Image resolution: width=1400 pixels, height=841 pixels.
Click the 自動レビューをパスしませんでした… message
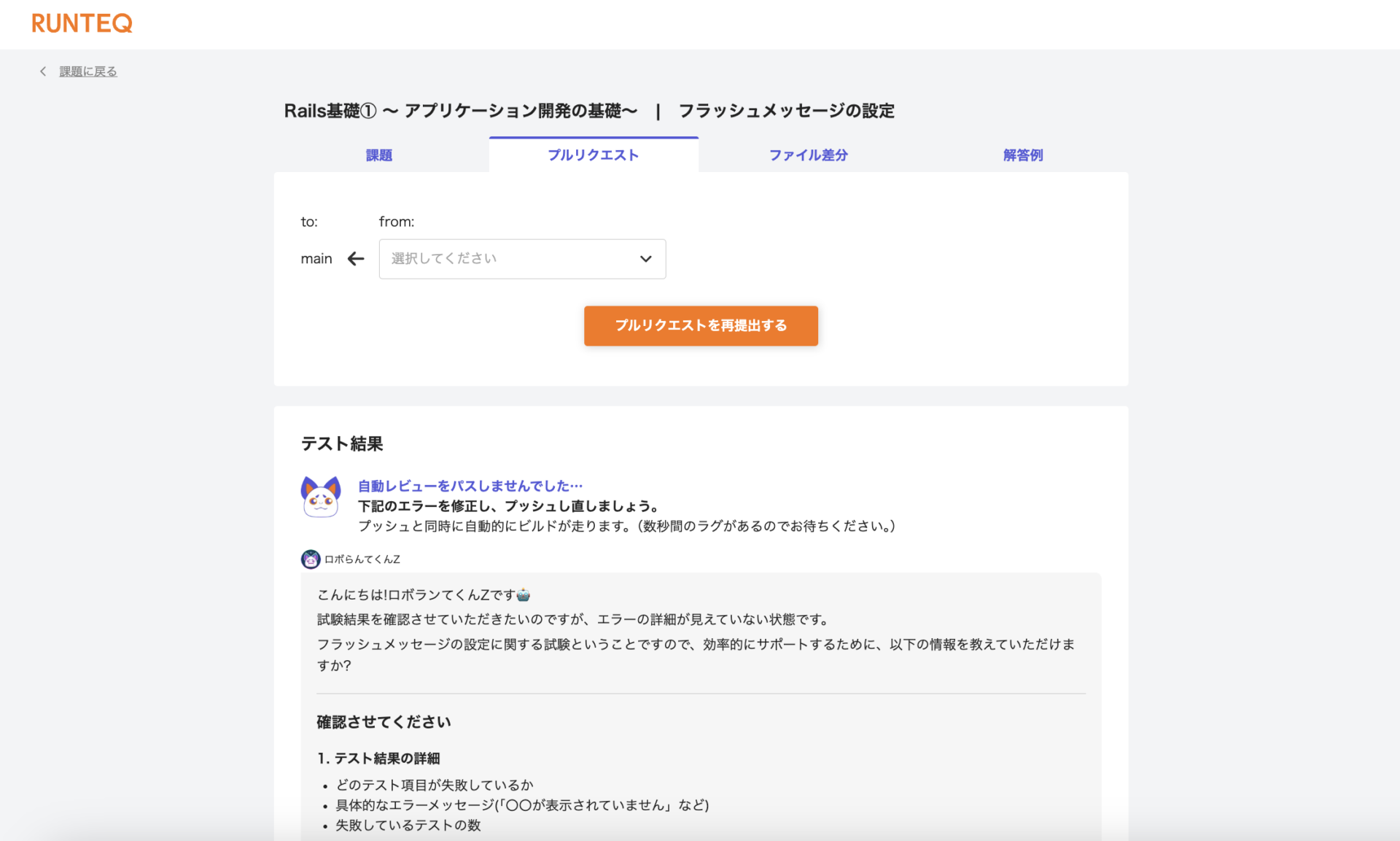click(470, 486)
